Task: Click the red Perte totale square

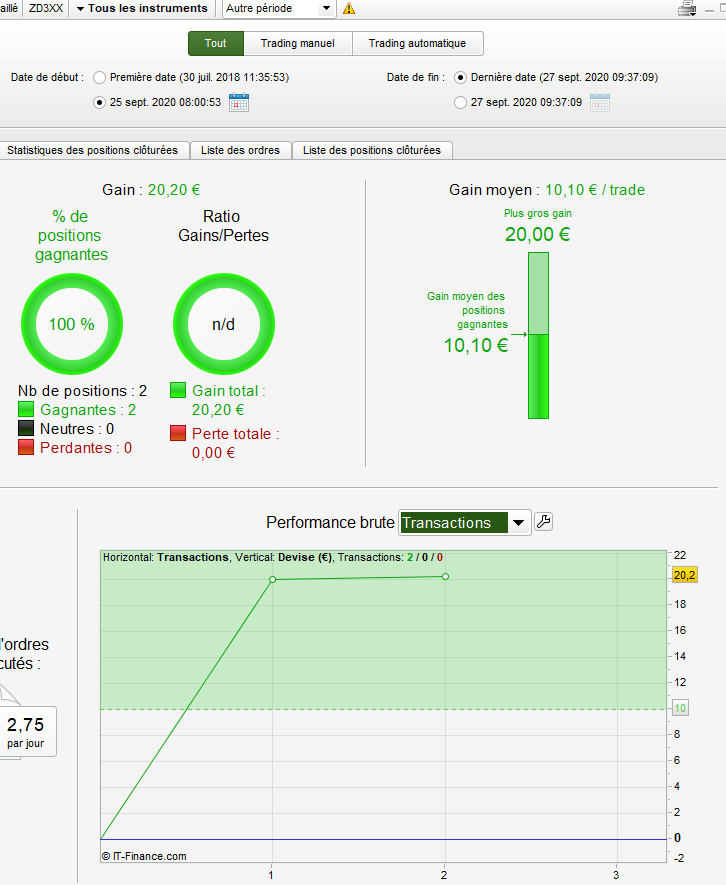Action: click(178, 433)
